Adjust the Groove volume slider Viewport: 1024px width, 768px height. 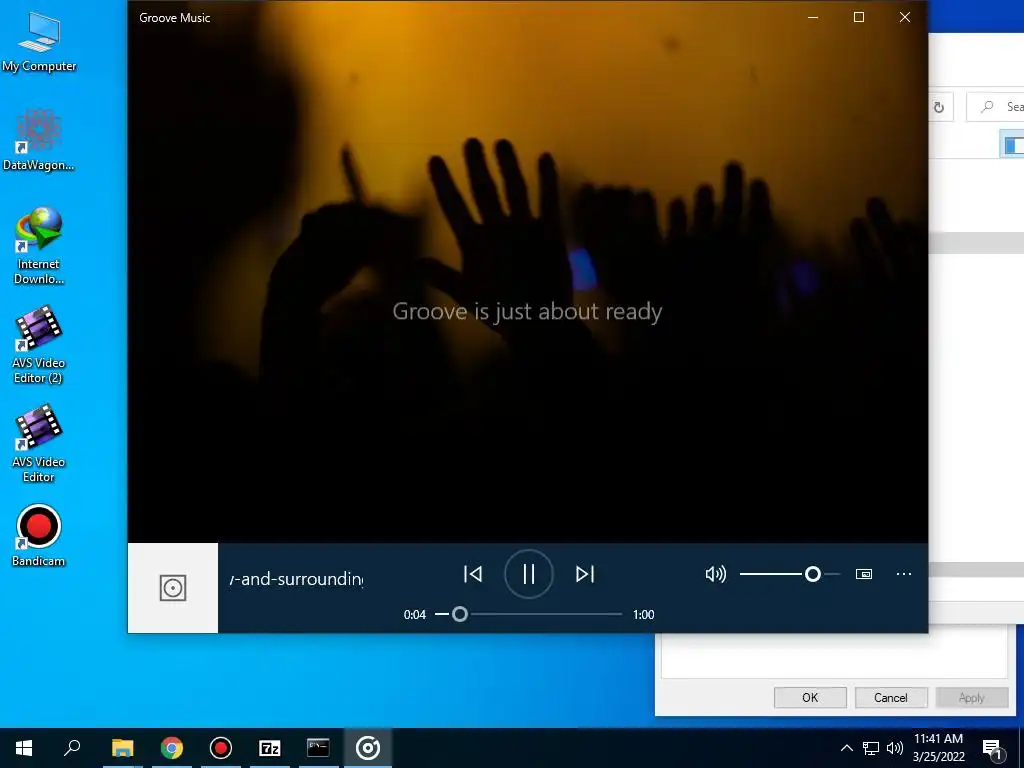[x=790, y=574]
